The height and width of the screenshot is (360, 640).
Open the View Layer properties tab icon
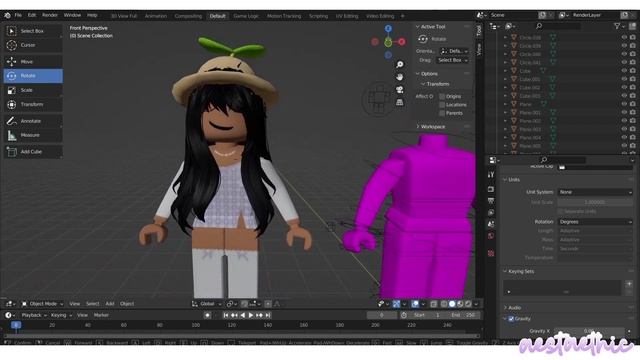point(491,213)
